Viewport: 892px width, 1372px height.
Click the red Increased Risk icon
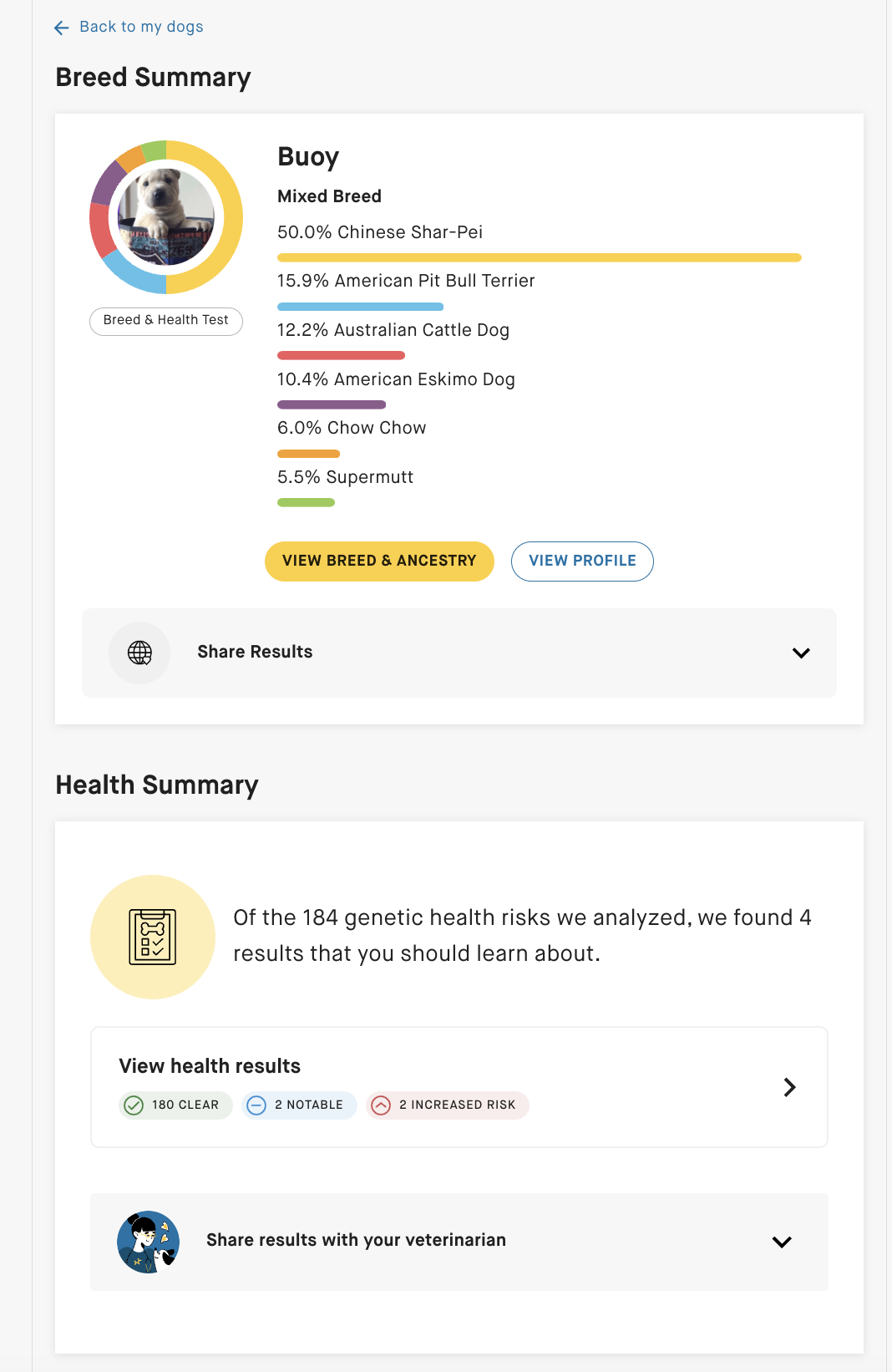(x=381, y=1105)
